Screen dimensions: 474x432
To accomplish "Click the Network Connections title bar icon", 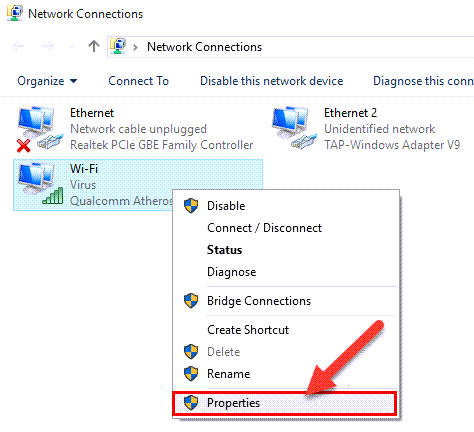I will [15, 14].
